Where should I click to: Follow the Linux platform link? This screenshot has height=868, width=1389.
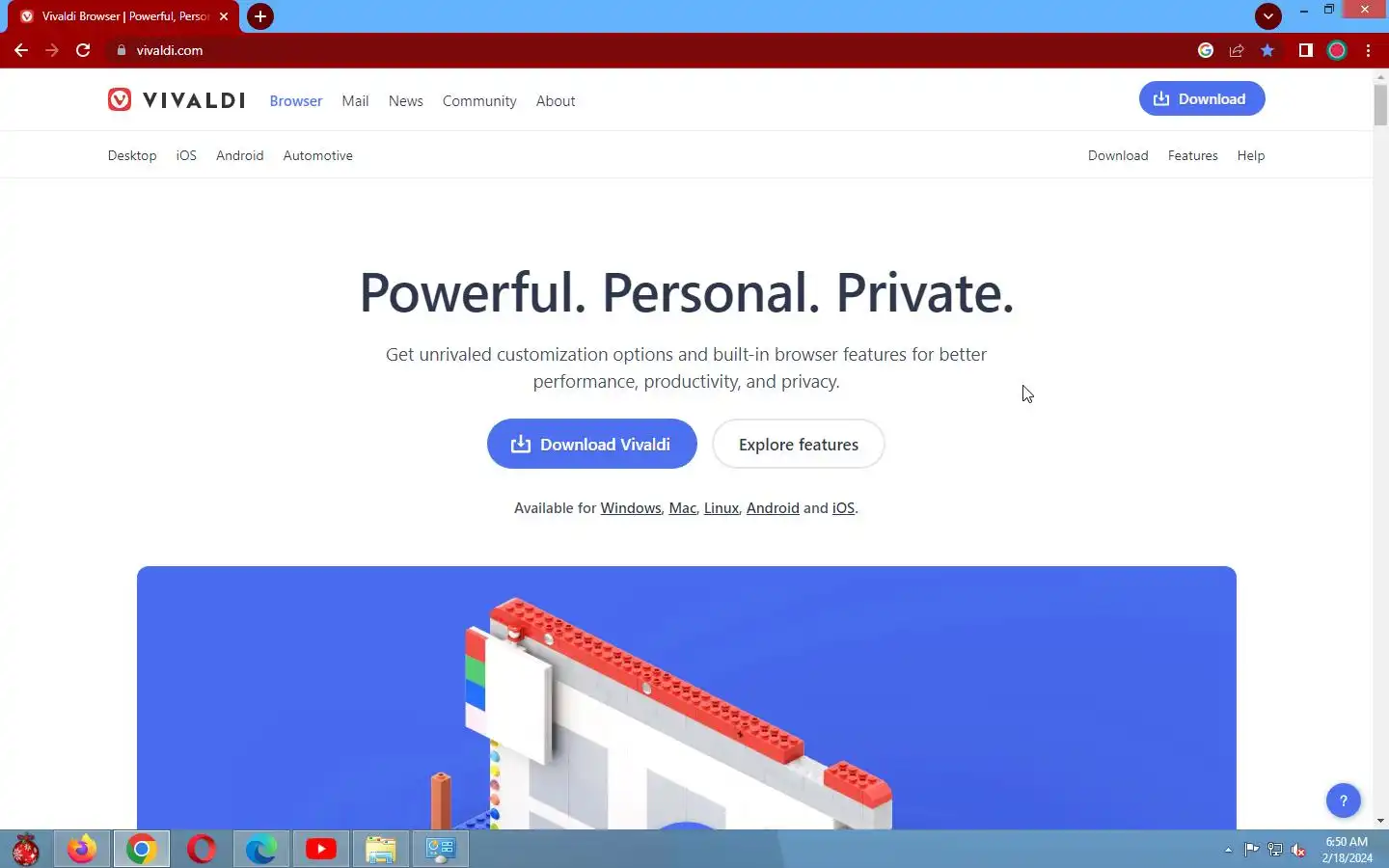(x=722, y=508)
